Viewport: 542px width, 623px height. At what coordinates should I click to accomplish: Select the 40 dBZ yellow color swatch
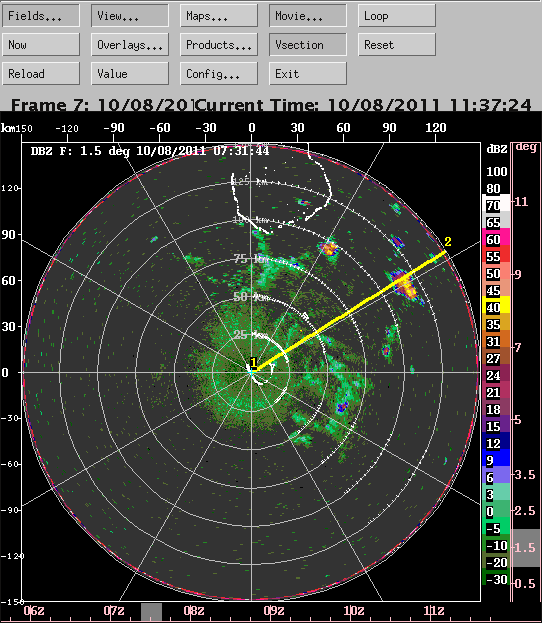496,308
